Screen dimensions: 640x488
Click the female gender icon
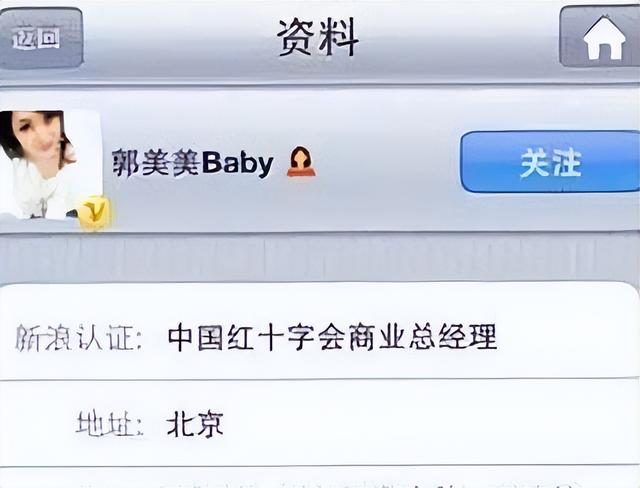(301, 162)
